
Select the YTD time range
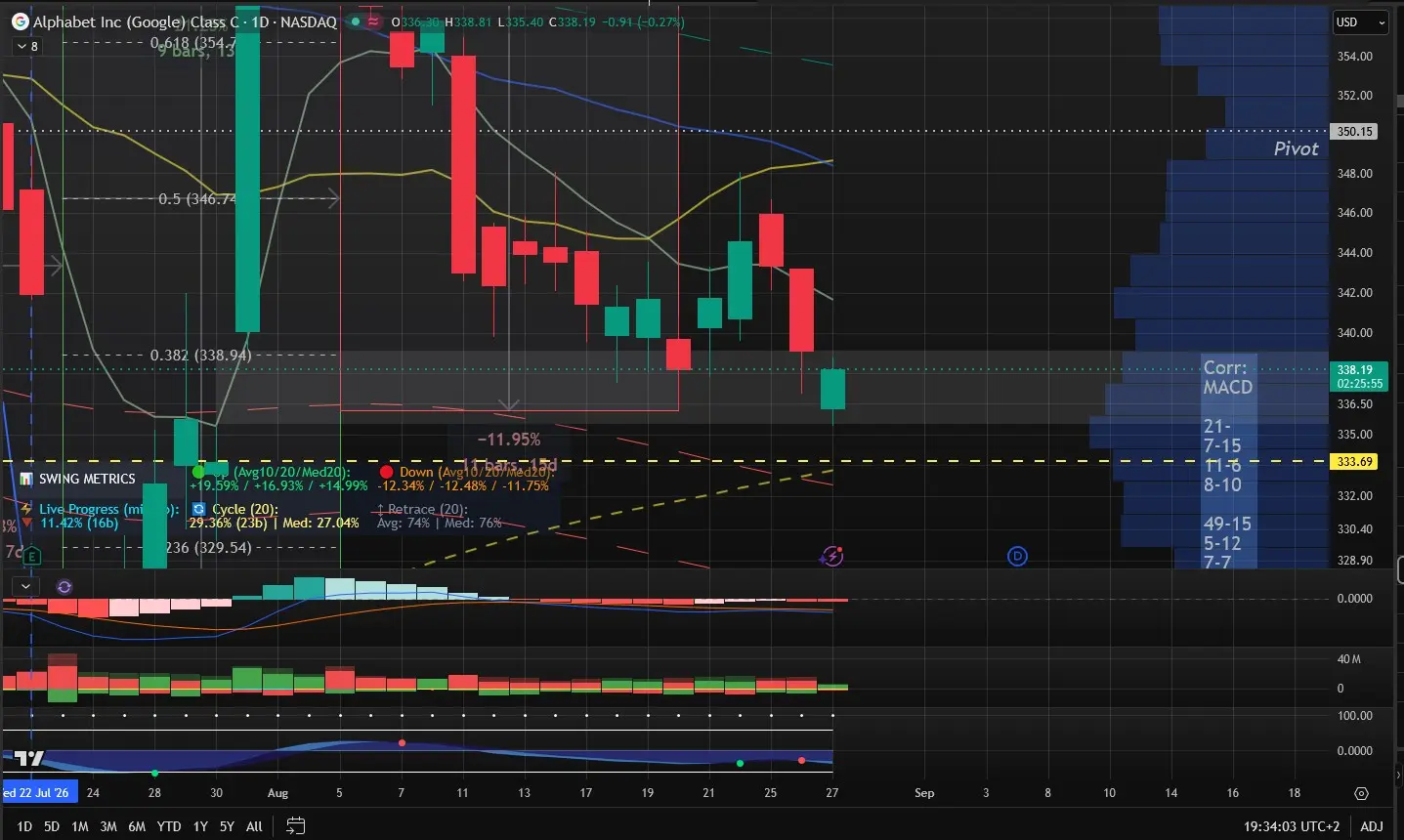click(x=169, y=826)
